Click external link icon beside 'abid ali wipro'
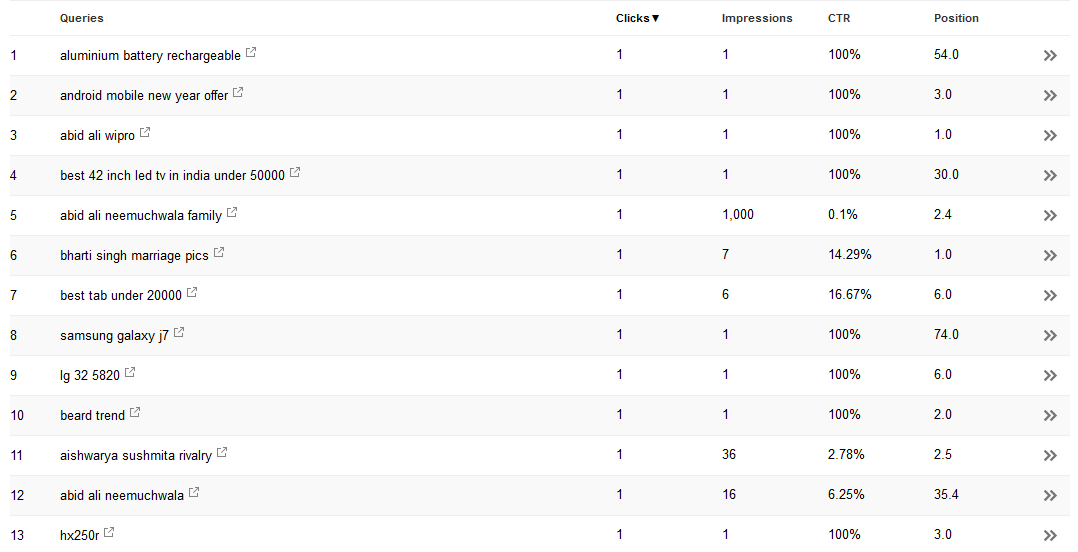The height and width of the screenshot is (552, 1078). 145,133
